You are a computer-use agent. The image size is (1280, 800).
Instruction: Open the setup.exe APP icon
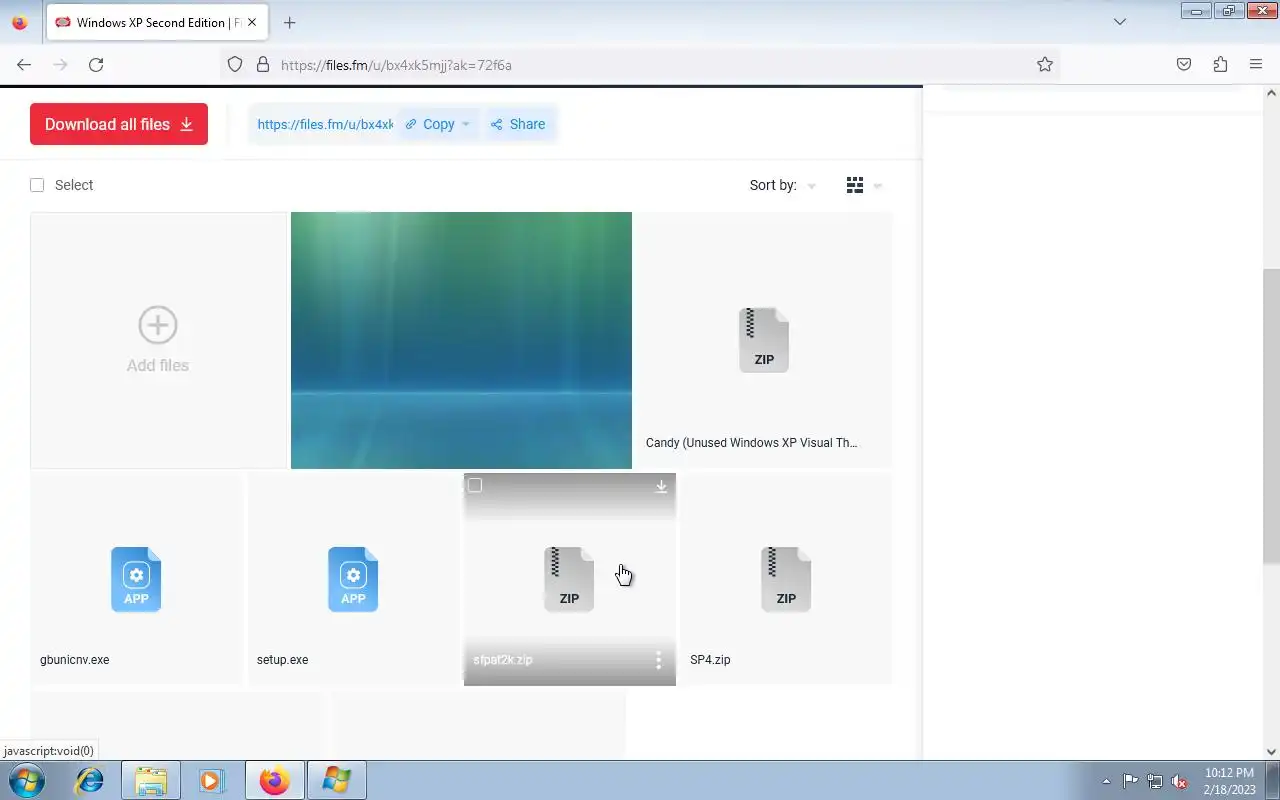point(353,579)
